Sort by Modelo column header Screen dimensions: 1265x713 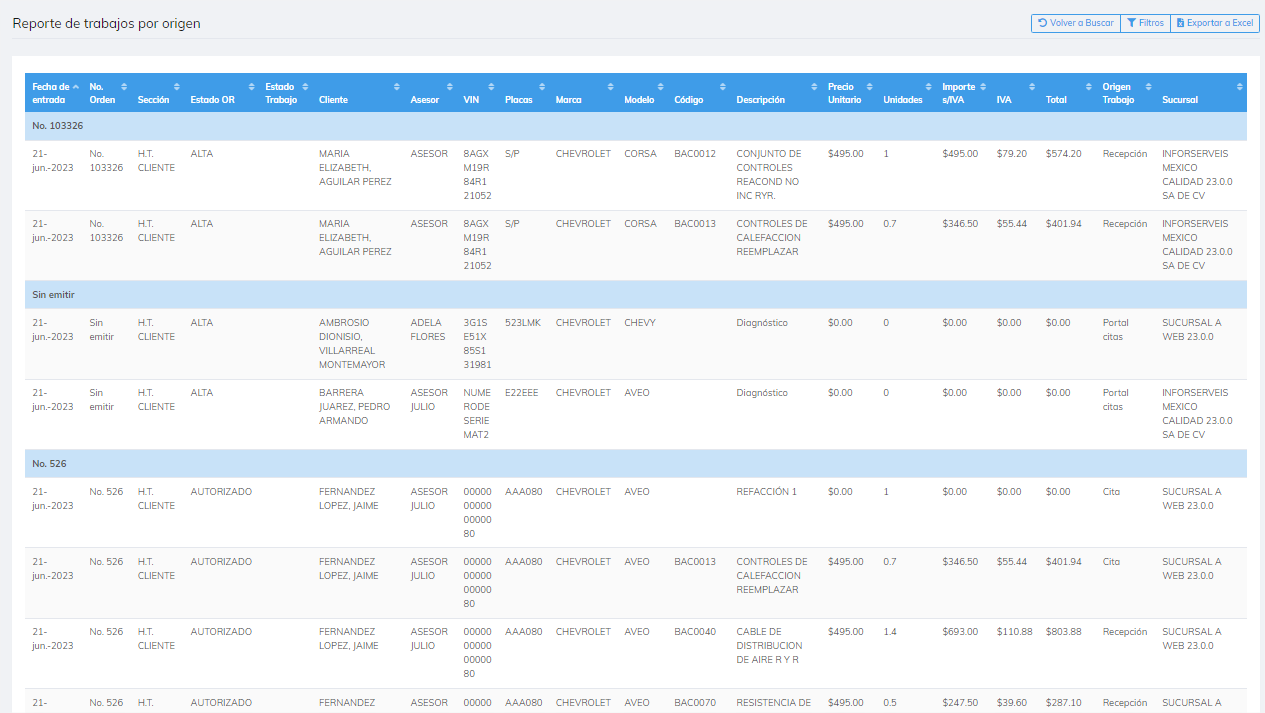tap(643, 93)
